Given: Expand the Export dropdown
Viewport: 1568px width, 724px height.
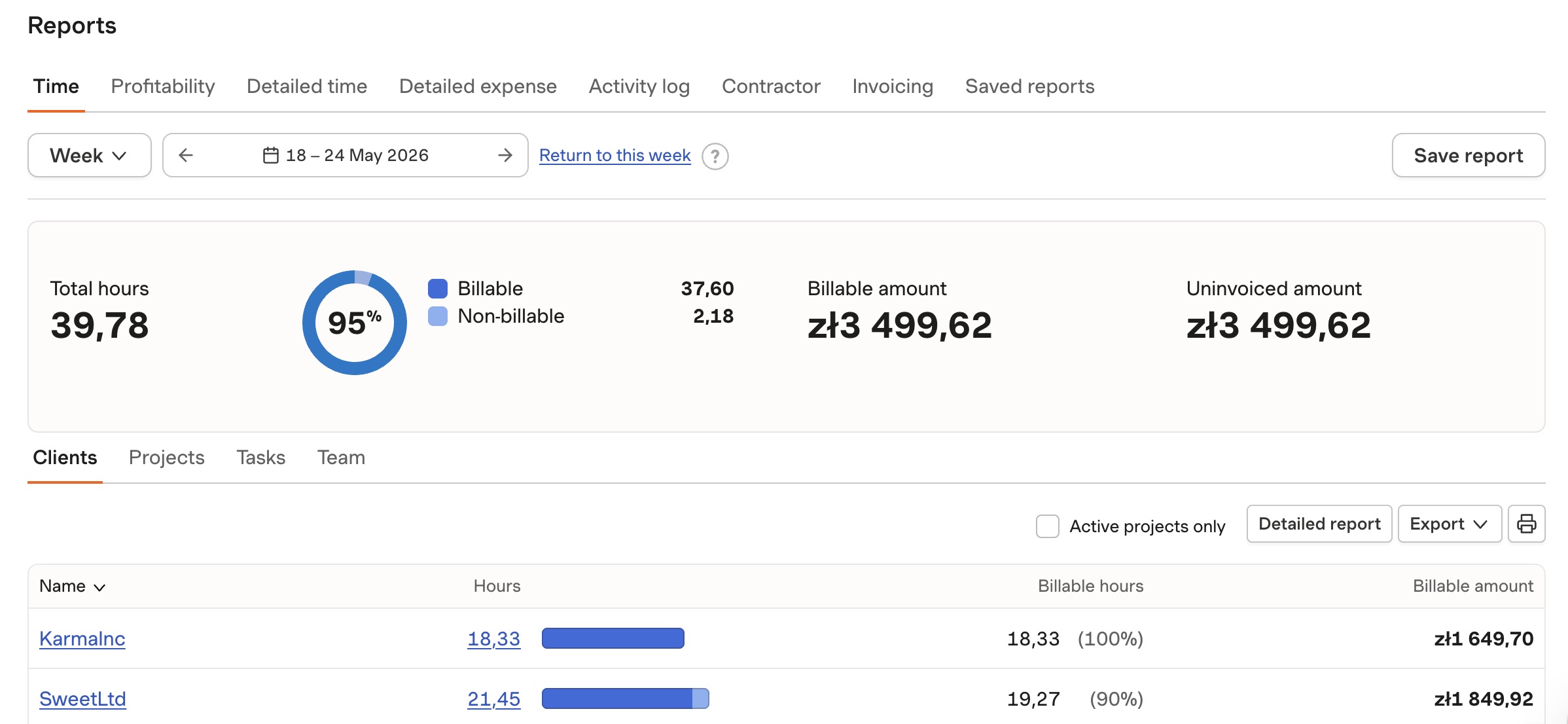Looking at the screenshot, I should pos(1450,524).
